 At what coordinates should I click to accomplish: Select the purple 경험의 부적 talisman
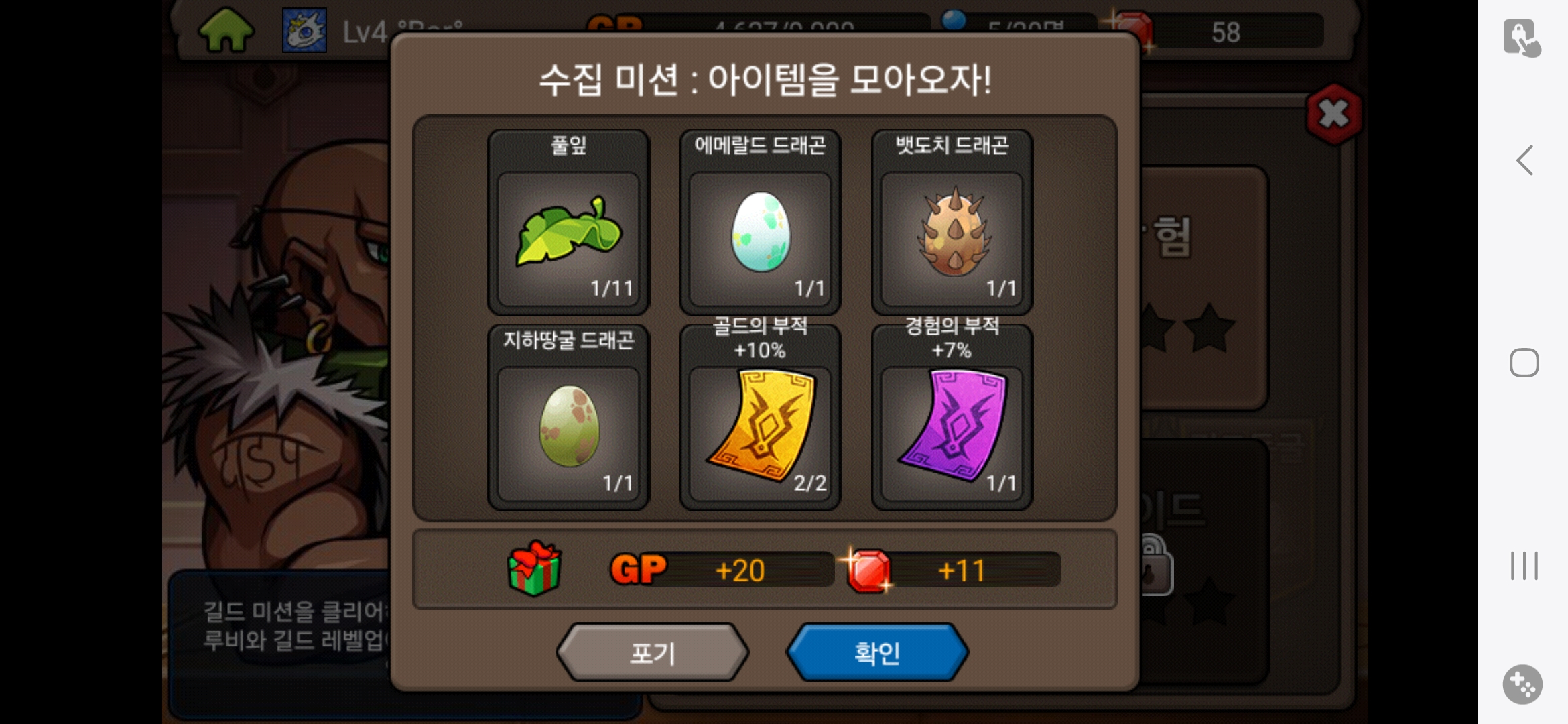pos(952,418)
